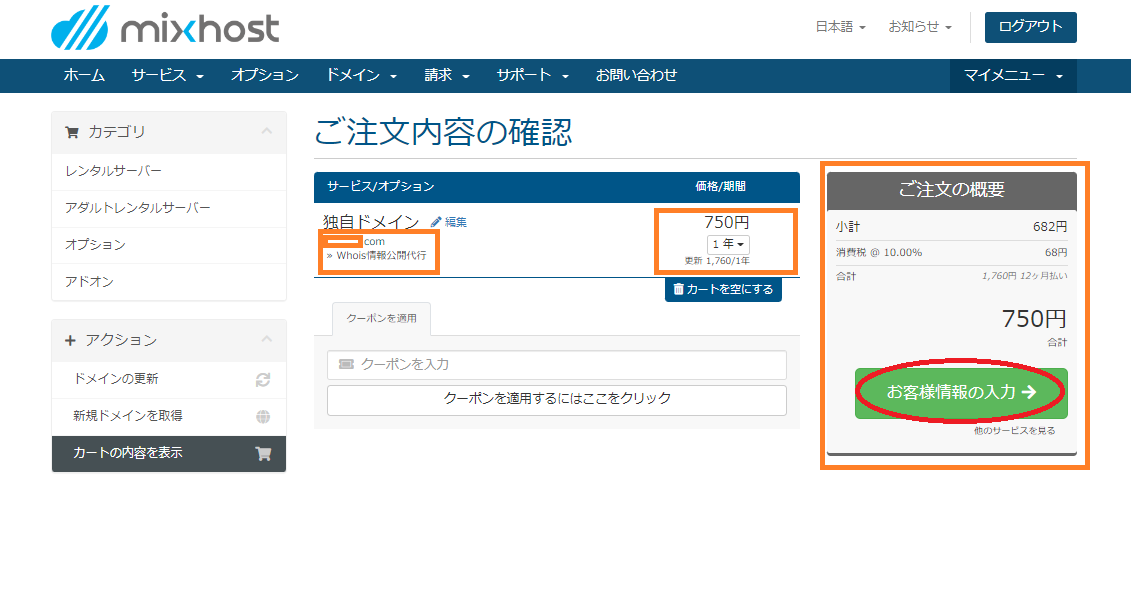Click the cart icon on カートの内容を表示
The image size is (1131, 589).
[262, 454]
